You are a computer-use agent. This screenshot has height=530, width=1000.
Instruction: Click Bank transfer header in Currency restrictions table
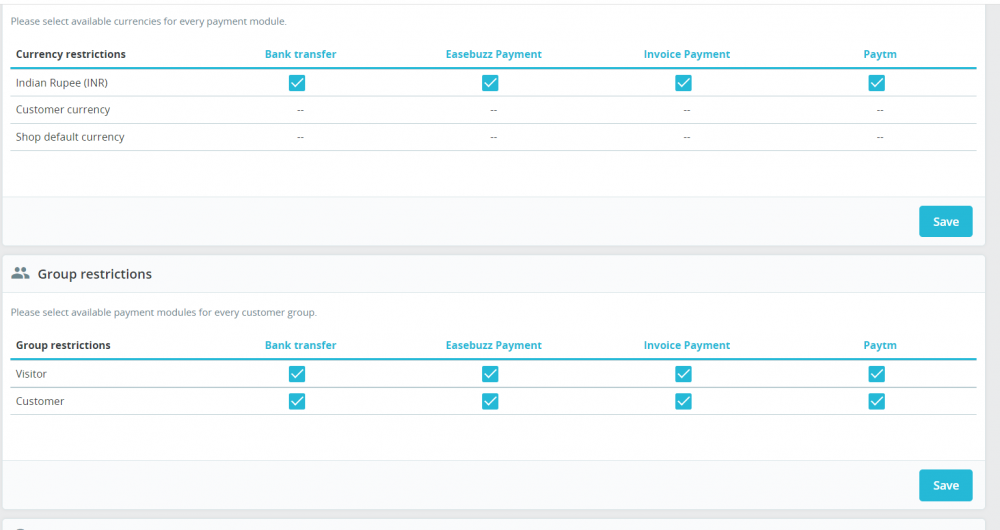[x=300, y=54]
